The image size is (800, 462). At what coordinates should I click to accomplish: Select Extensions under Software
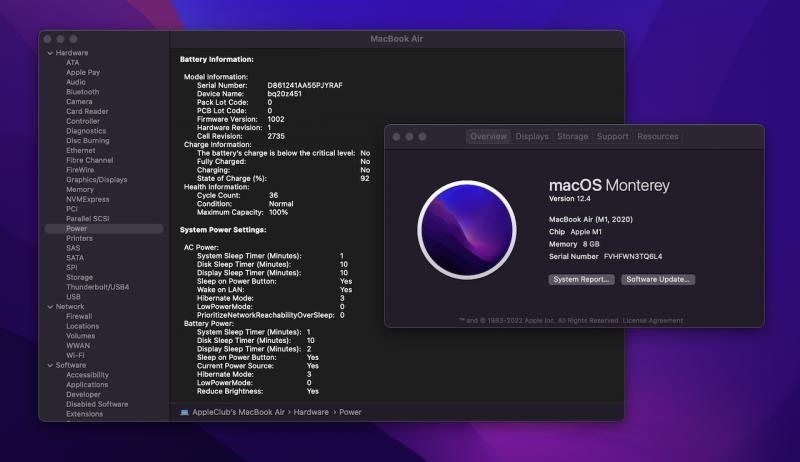(84, 414)
